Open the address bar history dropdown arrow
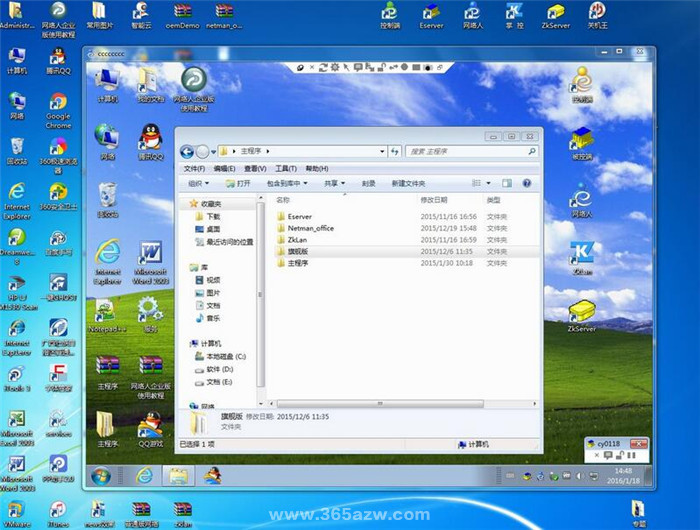Viewport: 700px width, 530px height. click(x=382, y=151)
